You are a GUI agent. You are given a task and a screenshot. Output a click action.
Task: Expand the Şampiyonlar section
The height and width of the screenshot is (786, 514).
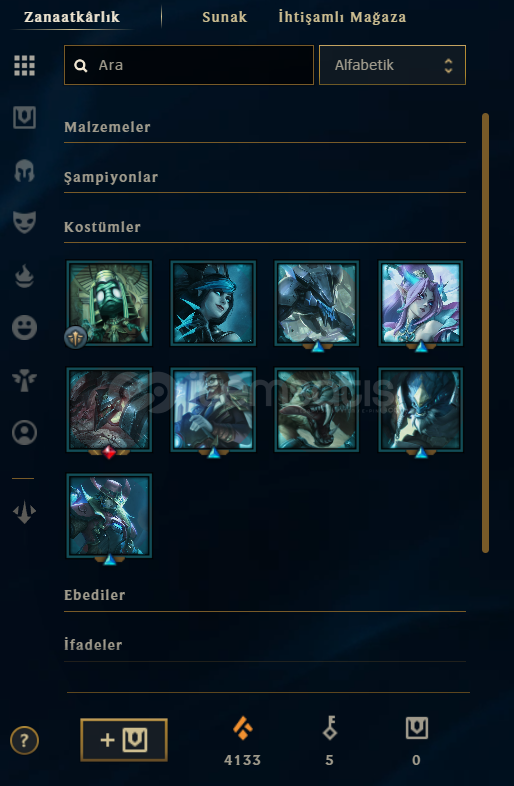[x=265, y=177]
